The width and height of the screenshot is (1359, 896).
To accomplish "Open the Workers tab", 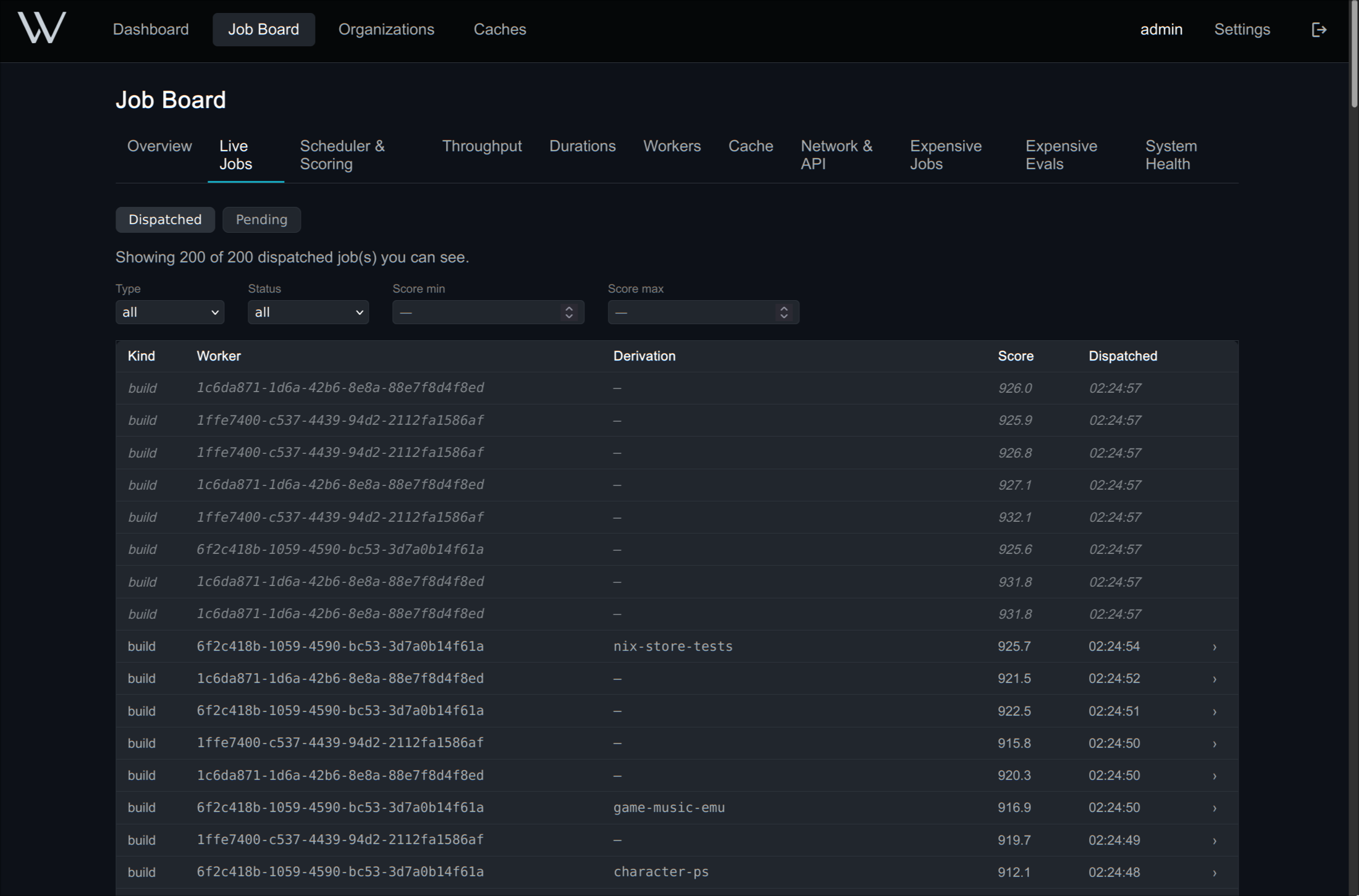I will point(672,146).
